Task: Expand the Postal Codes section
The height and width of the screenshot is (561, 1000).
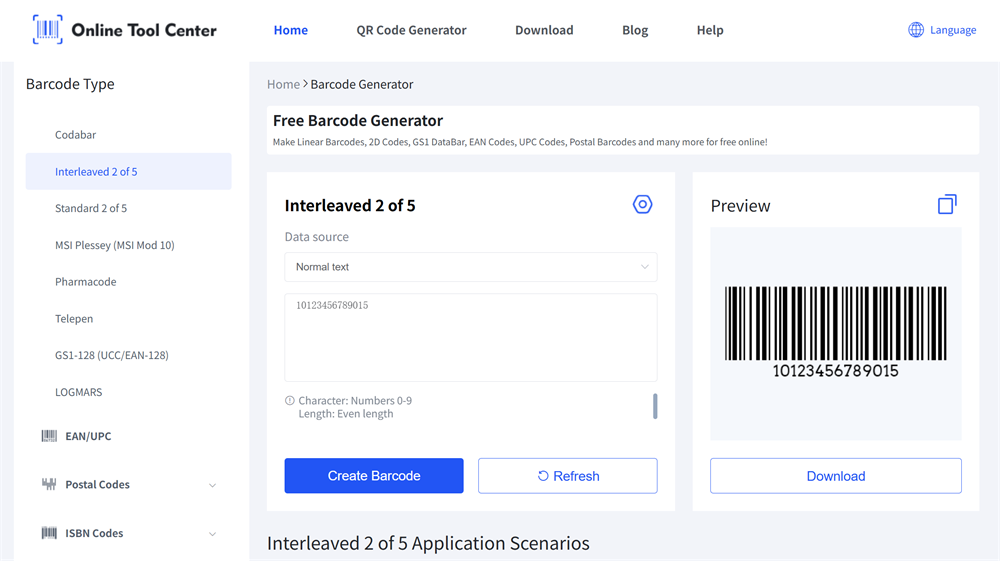Action: point(212,485)
